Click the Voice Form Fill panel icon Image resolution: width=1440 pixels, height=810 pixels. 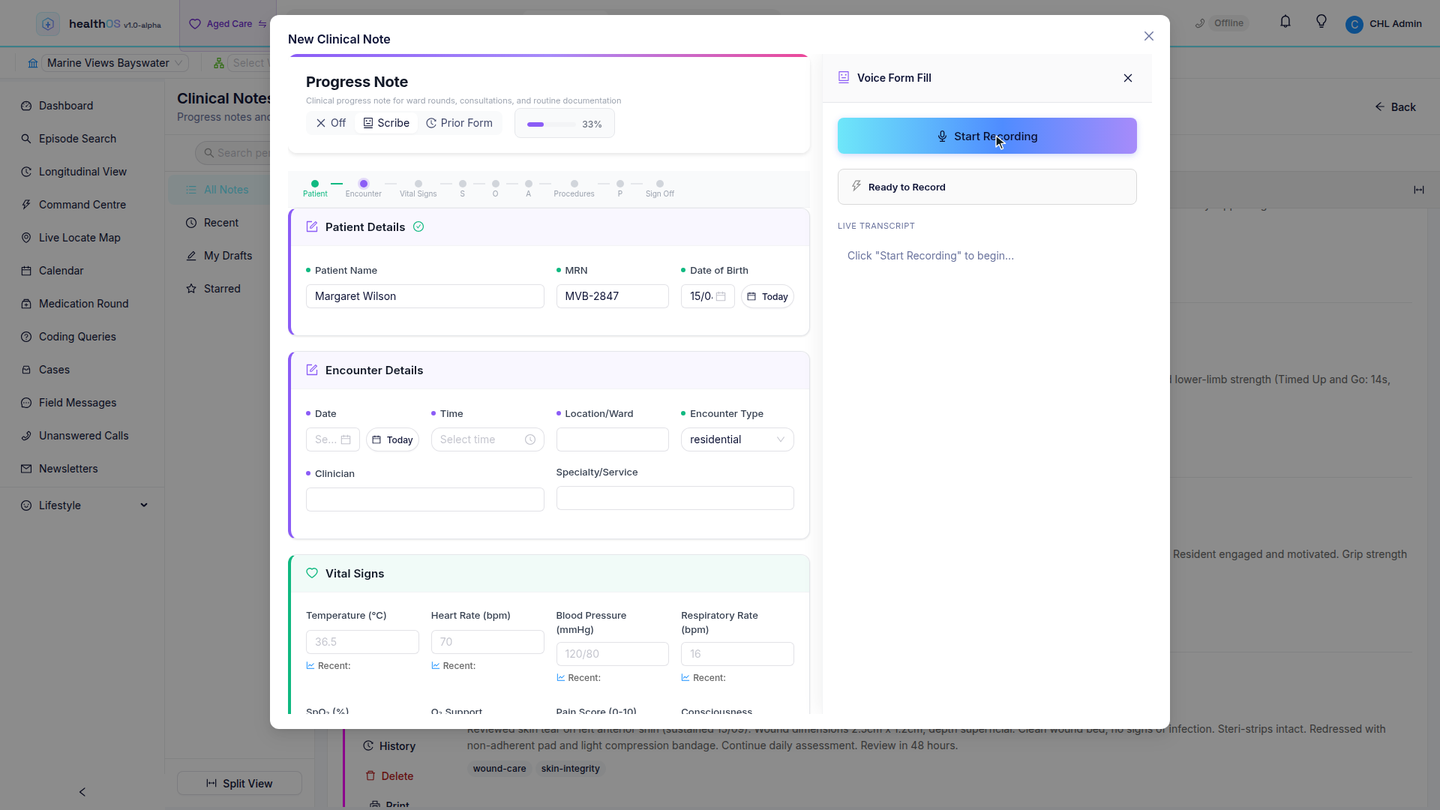pyautogui.click(x=844, y=77)
